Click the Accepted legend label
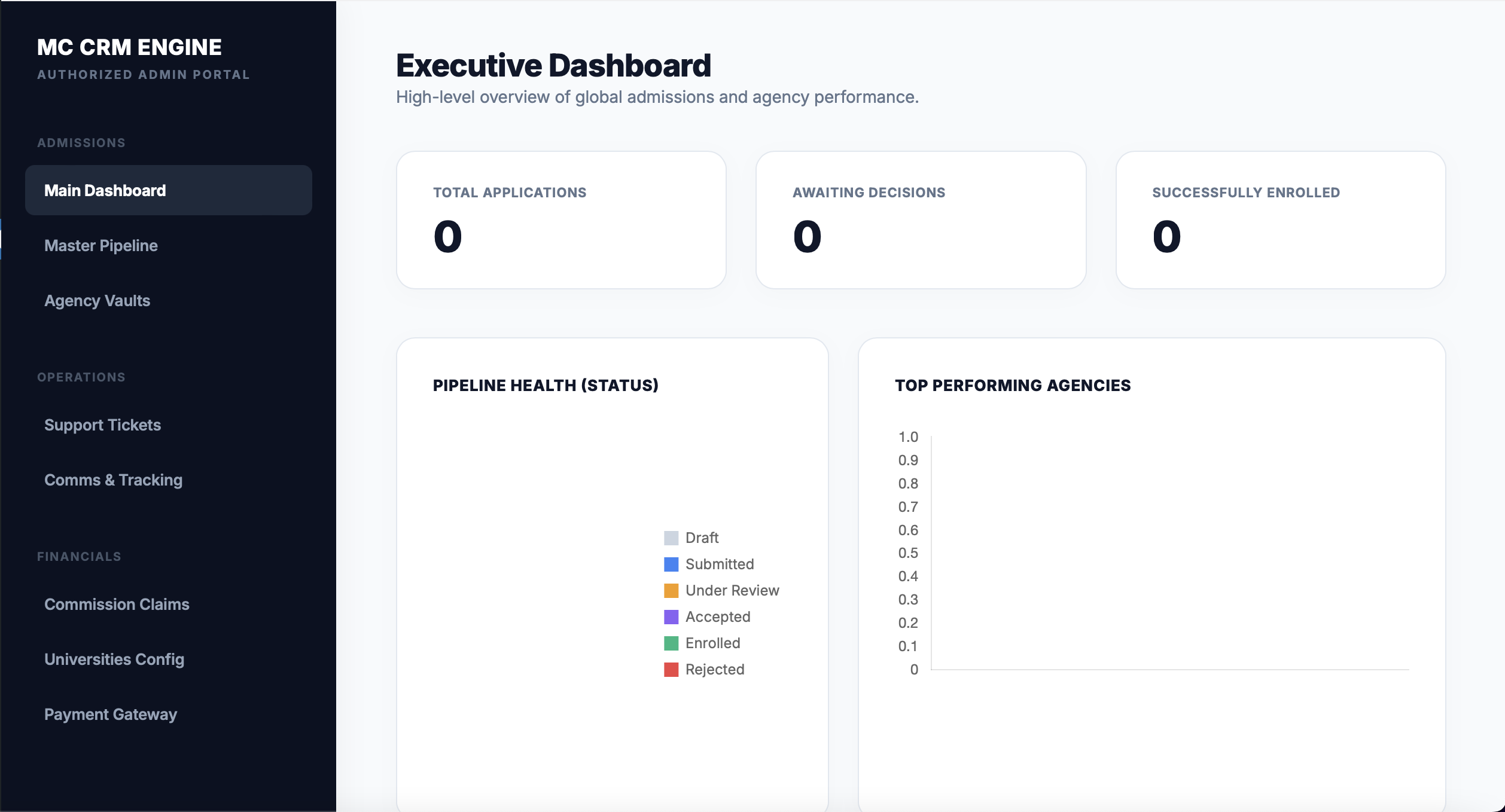 (718, 616)
